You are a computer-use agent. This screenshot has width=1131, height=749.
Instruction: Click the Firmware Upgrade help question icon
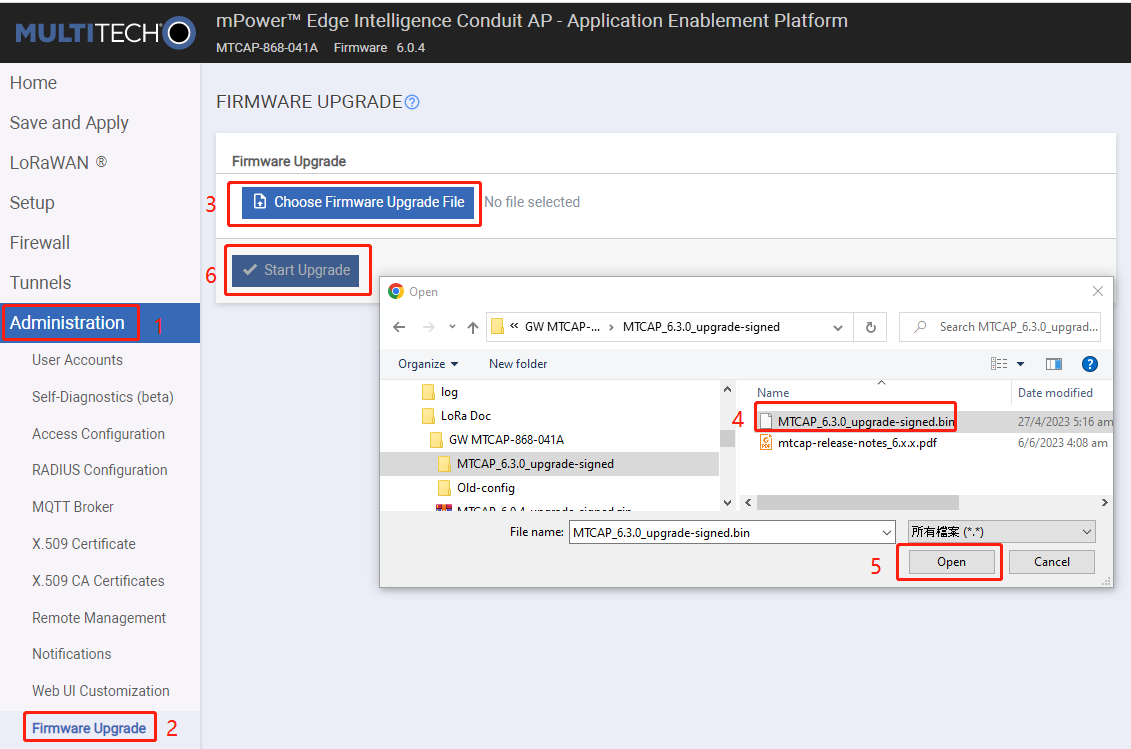412,102
